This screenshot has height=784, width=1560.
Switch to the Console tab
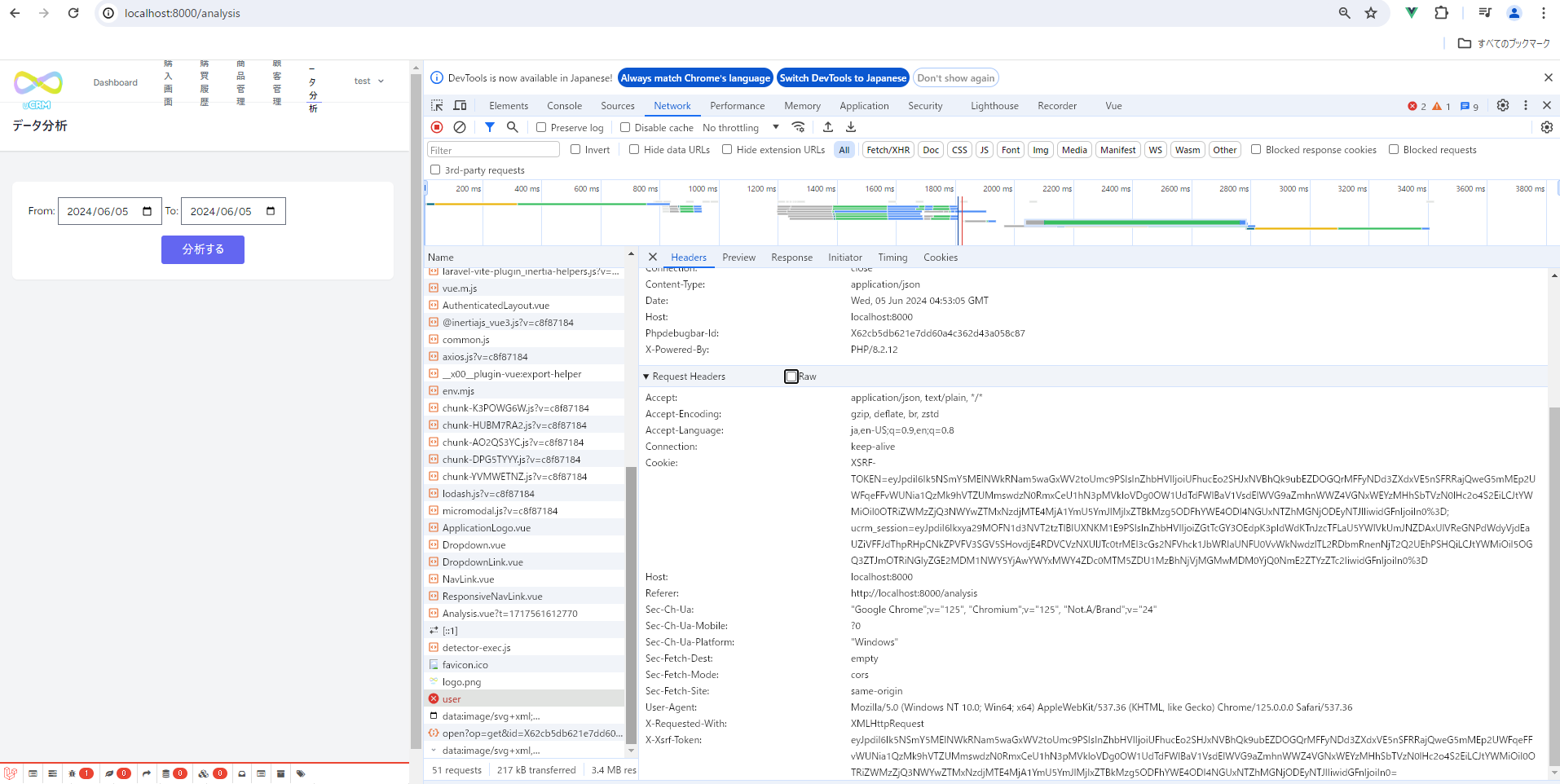tap(565, 106)
